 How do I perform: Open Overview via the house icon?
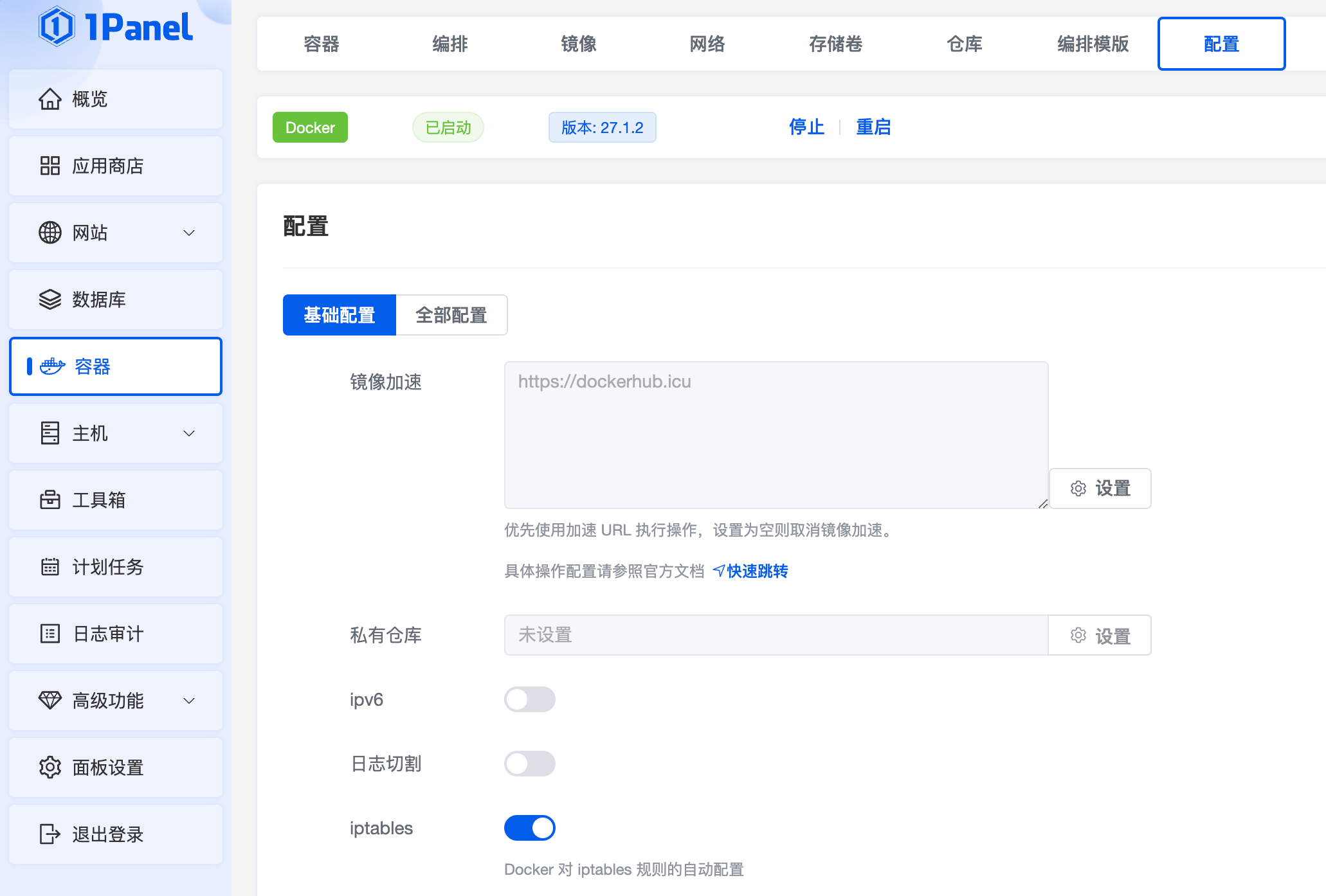(x=50, y=99)
